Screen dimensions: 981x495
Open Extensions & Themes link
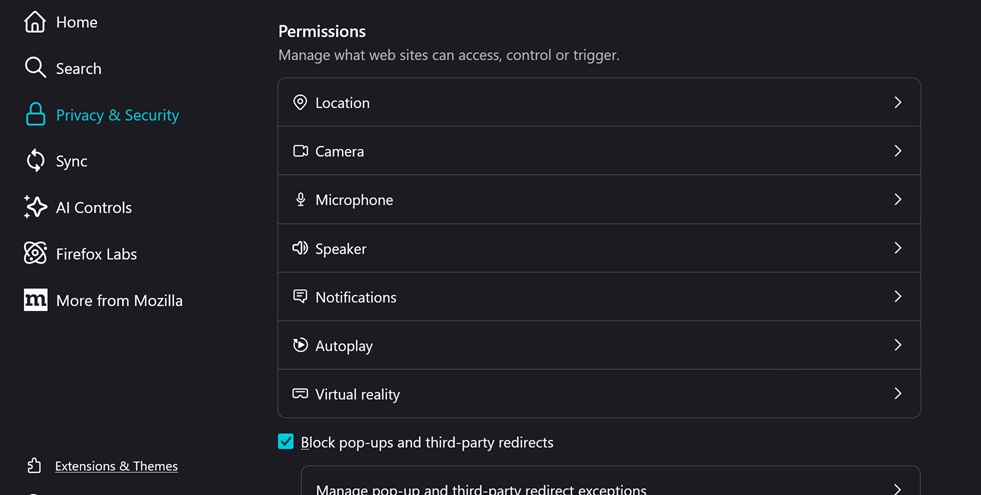116,466
